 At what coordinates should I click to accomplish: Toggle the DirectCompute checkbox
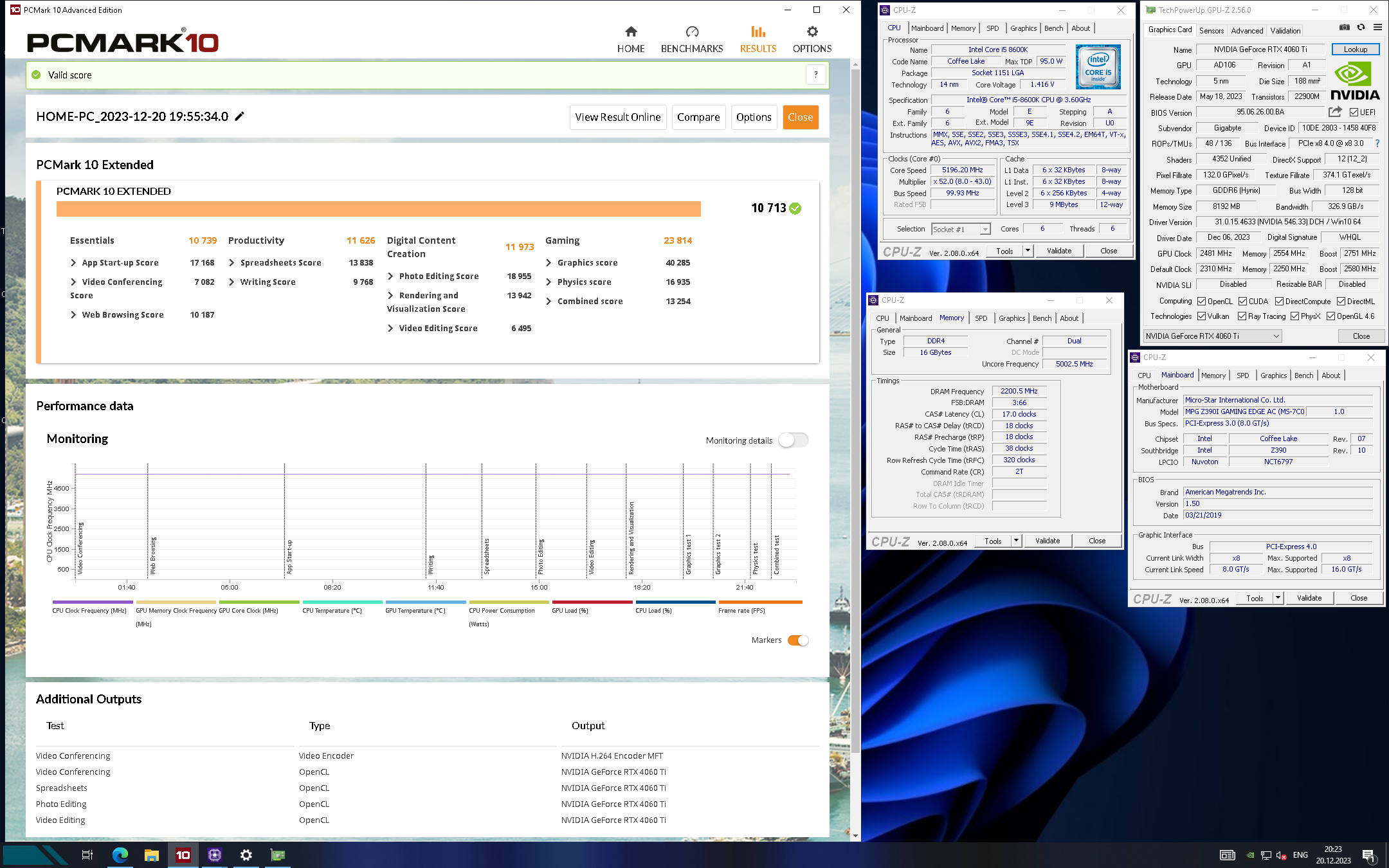(x=1279, y=301)
